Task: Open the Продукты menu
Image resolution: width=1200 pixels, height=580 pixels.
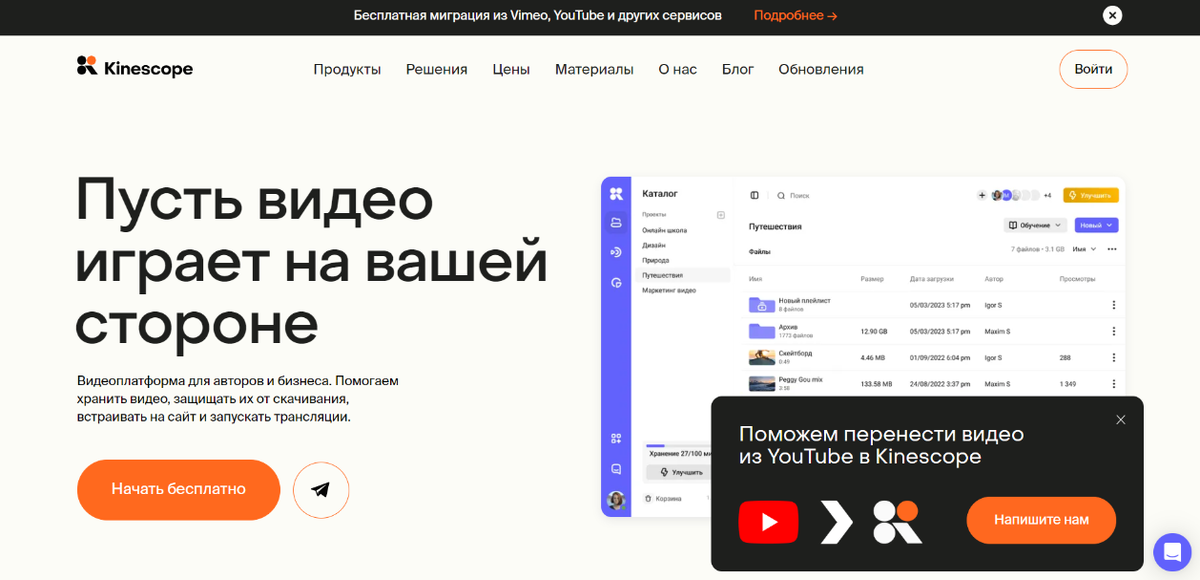Action: point(347,69)
